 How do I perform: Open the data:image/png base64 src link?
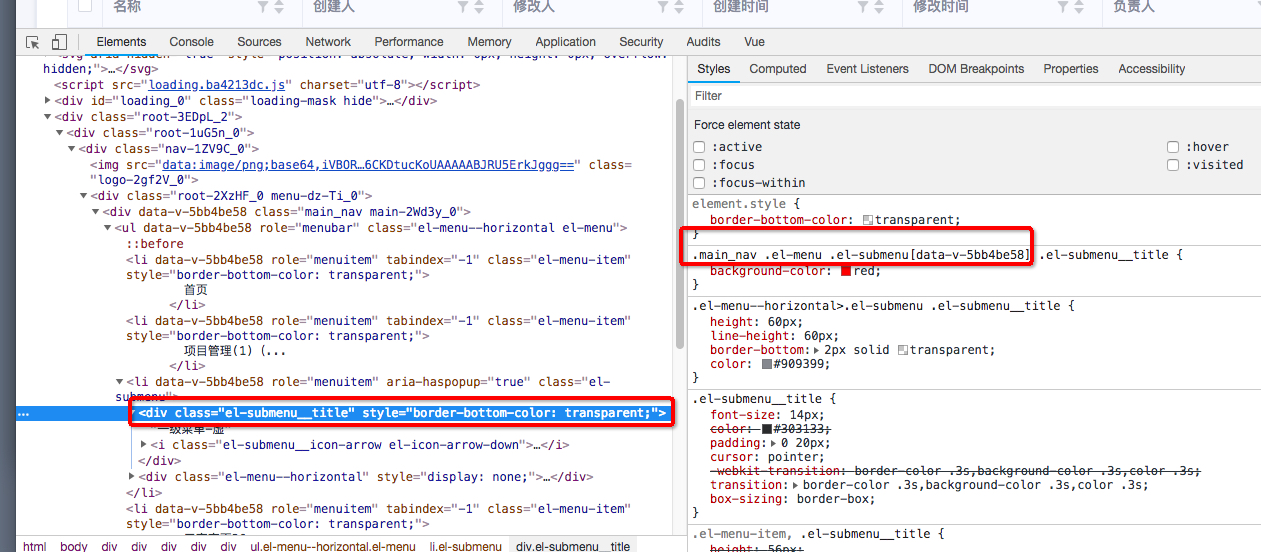click(x=370, y=165)
